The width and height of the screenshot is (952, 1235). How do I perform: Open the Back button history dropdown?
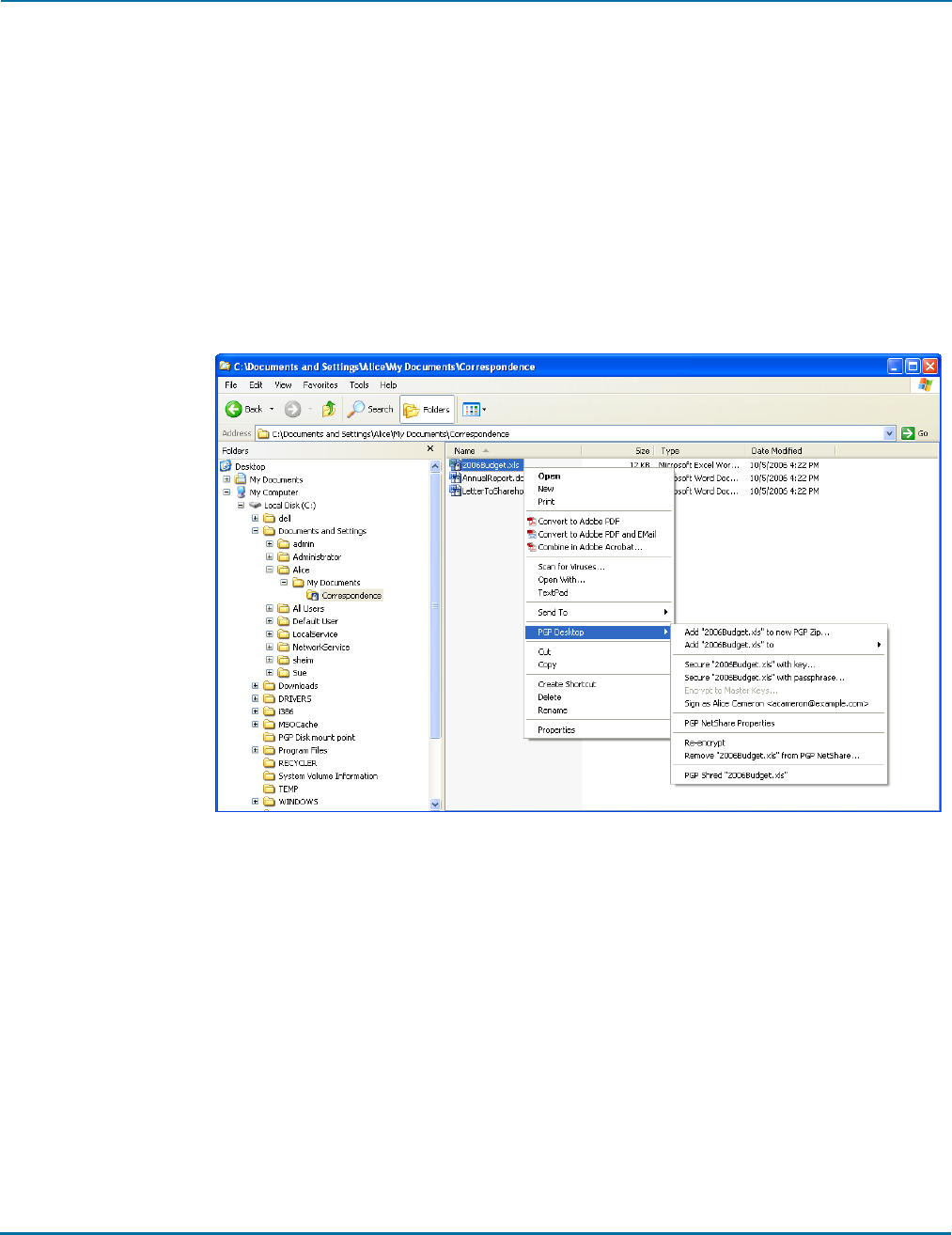coord(272,409)
